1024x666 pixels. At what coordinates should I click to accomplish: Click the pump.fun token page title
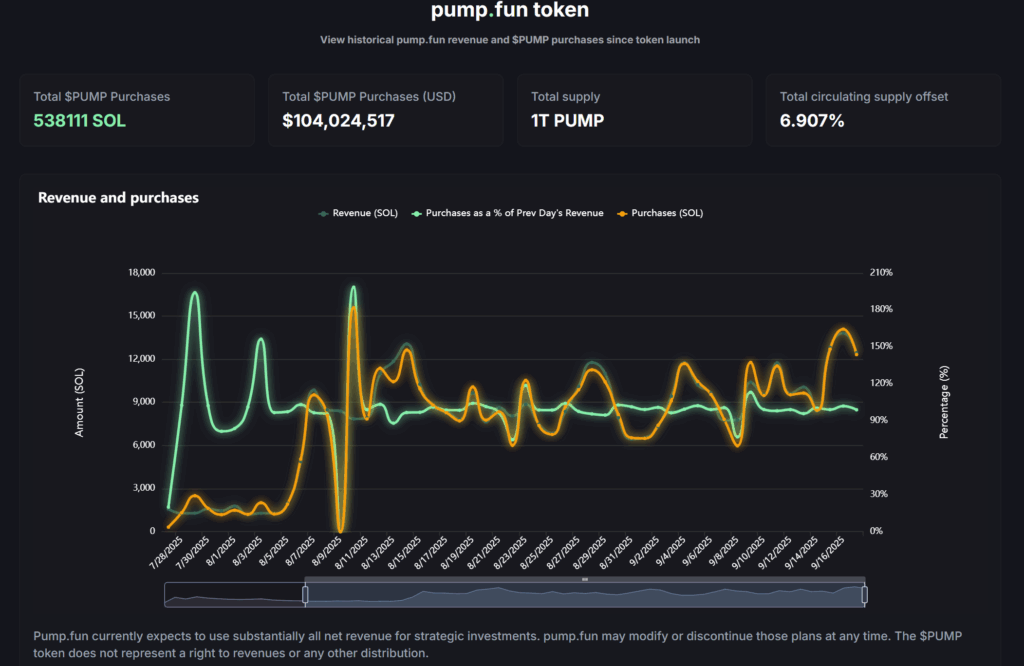(x=510, y=10)
